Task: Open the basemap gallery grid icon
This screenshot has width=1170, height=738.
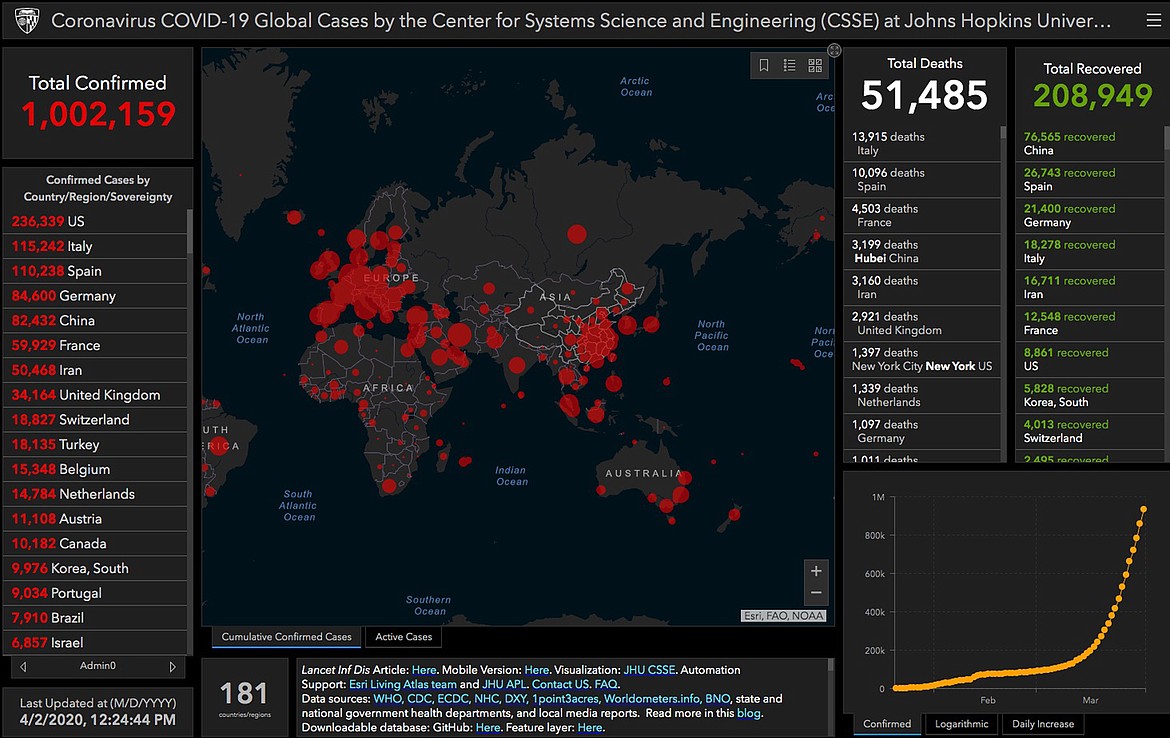Action: [815, 66]
